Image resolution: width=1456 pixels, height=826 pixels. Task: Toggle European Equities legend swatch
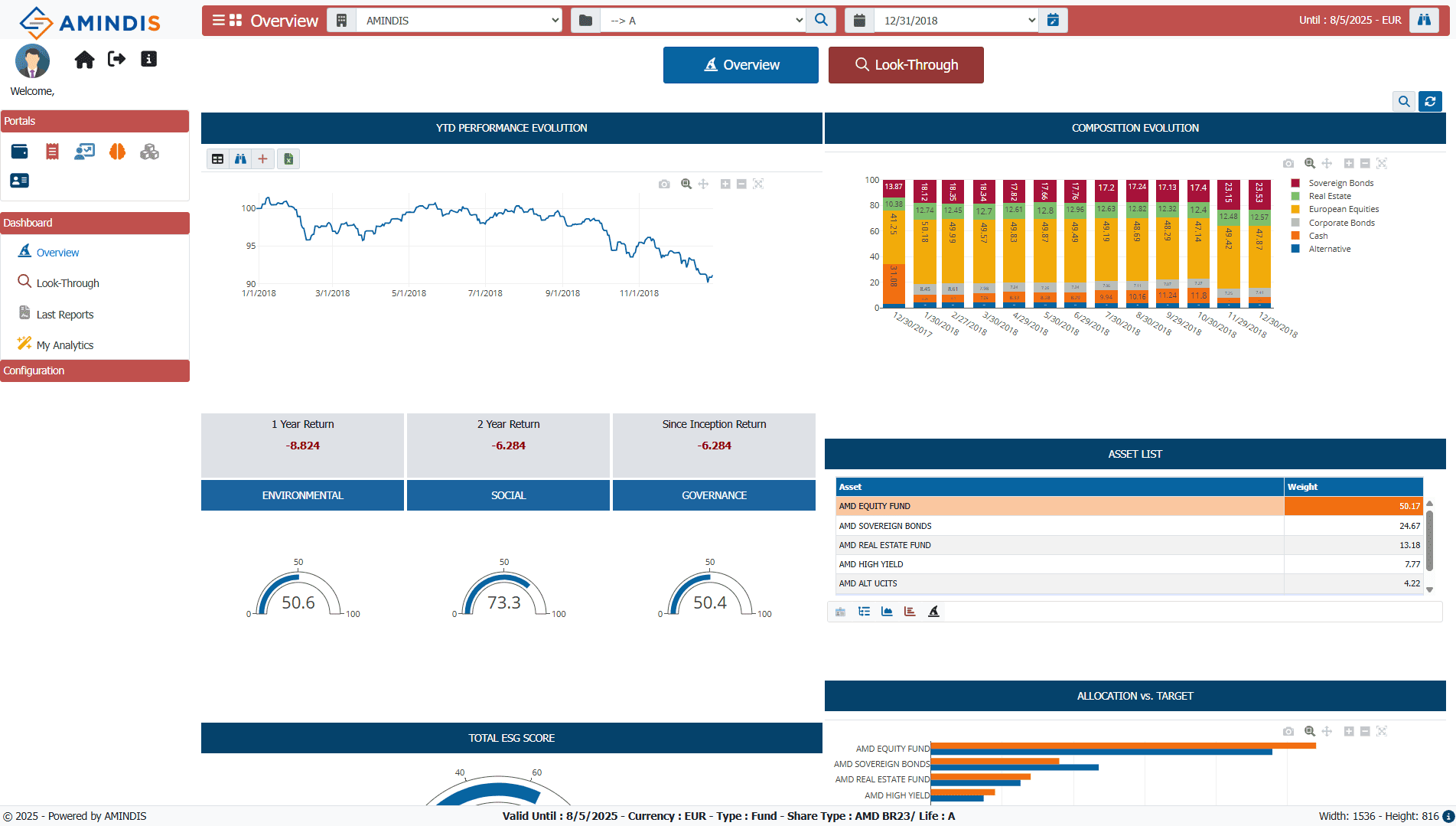[1295, 209]
